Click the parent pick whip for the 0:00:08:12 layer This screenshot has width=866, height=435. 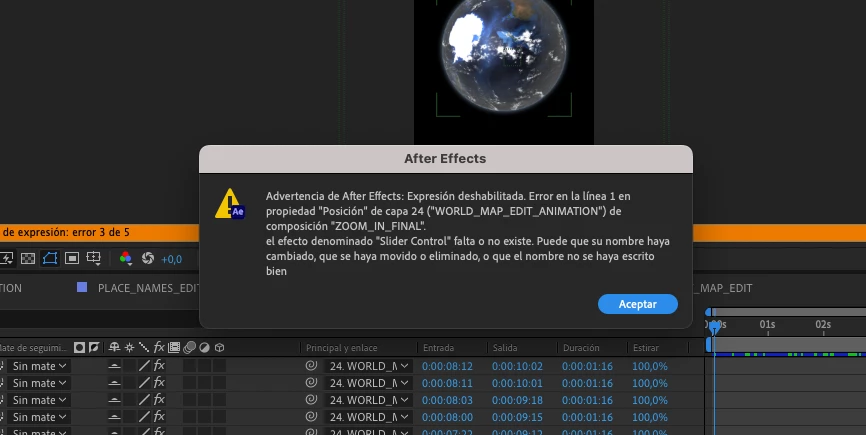311,365
